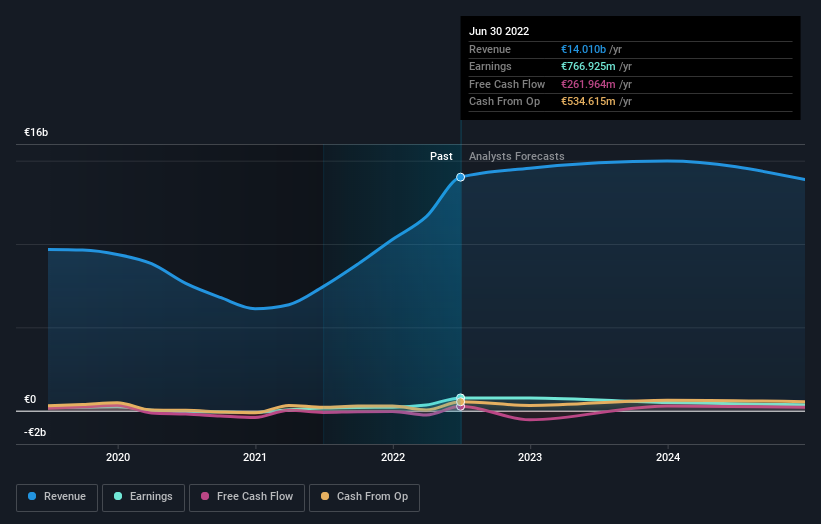Select the 2022 x-axis label
This screenshot has width=821, height=524.
click(393, 457)
